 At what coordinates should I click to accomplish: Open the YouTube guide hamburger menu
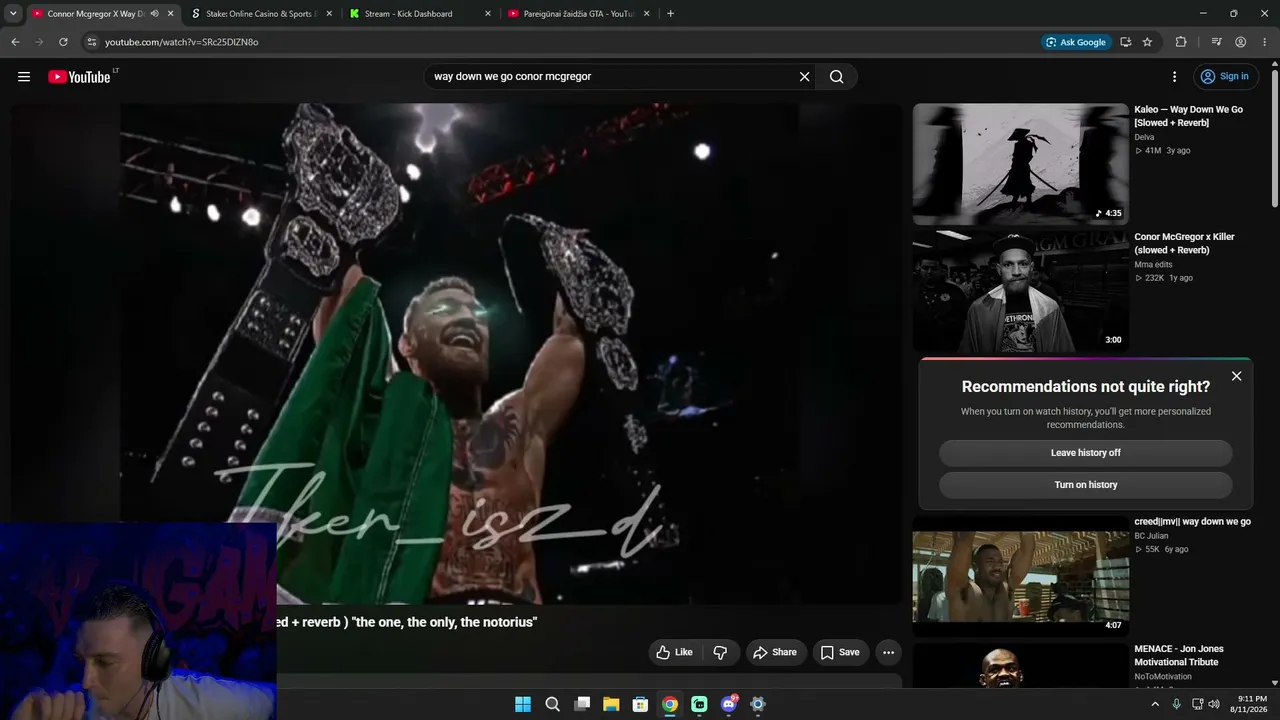(24, 77)
